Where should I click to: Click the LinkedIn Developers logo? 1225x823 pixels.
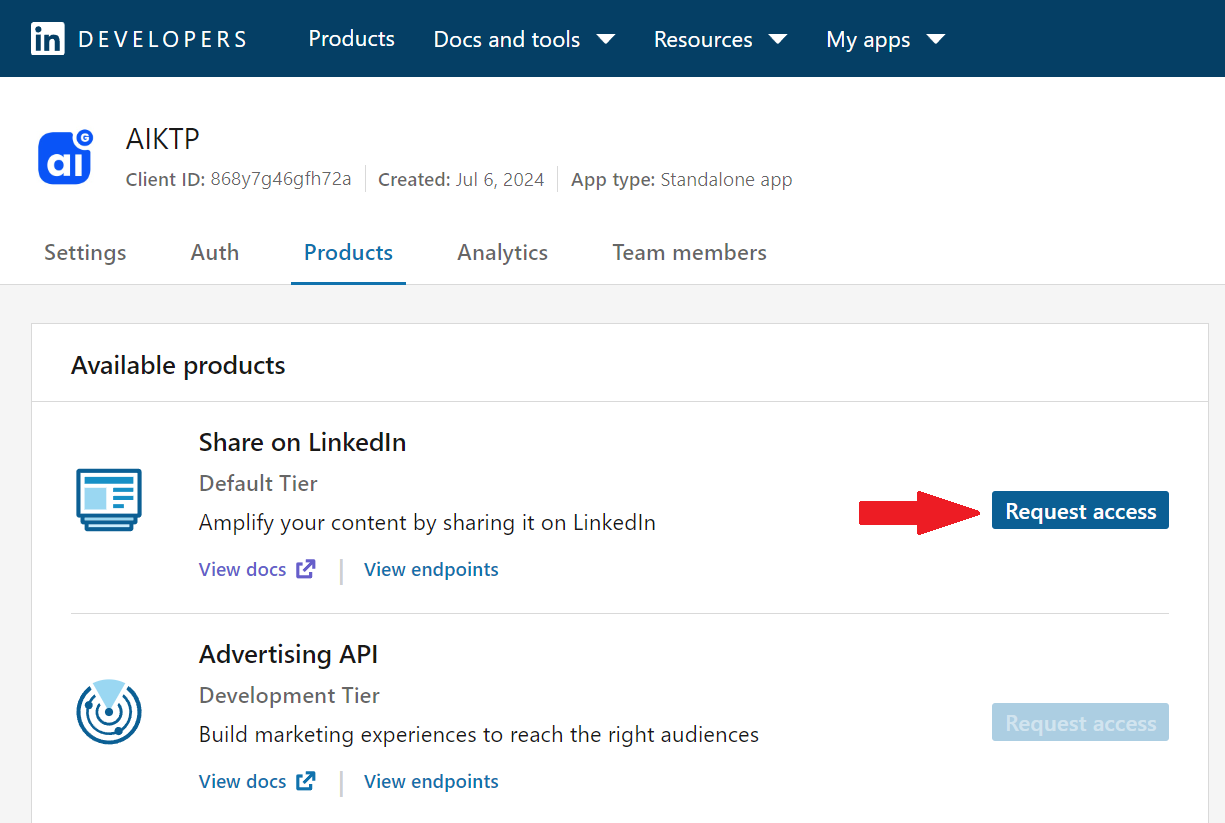pyautogui.click(x=139, y=39)
